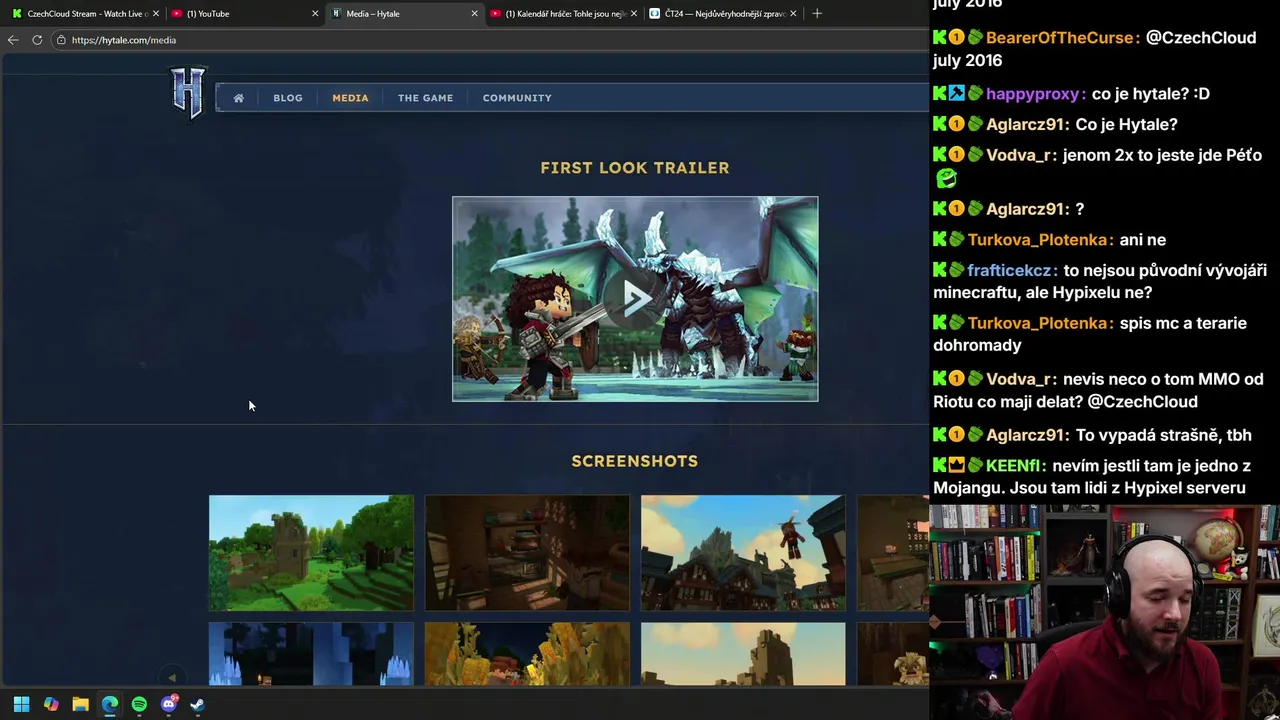
Task: Select the Media menu item
Action: [x=350, y=98]
